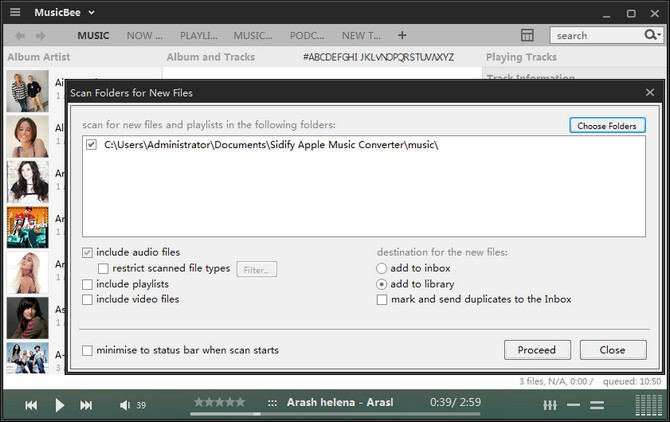Click the Album and Tracks header

click(211, 57)
